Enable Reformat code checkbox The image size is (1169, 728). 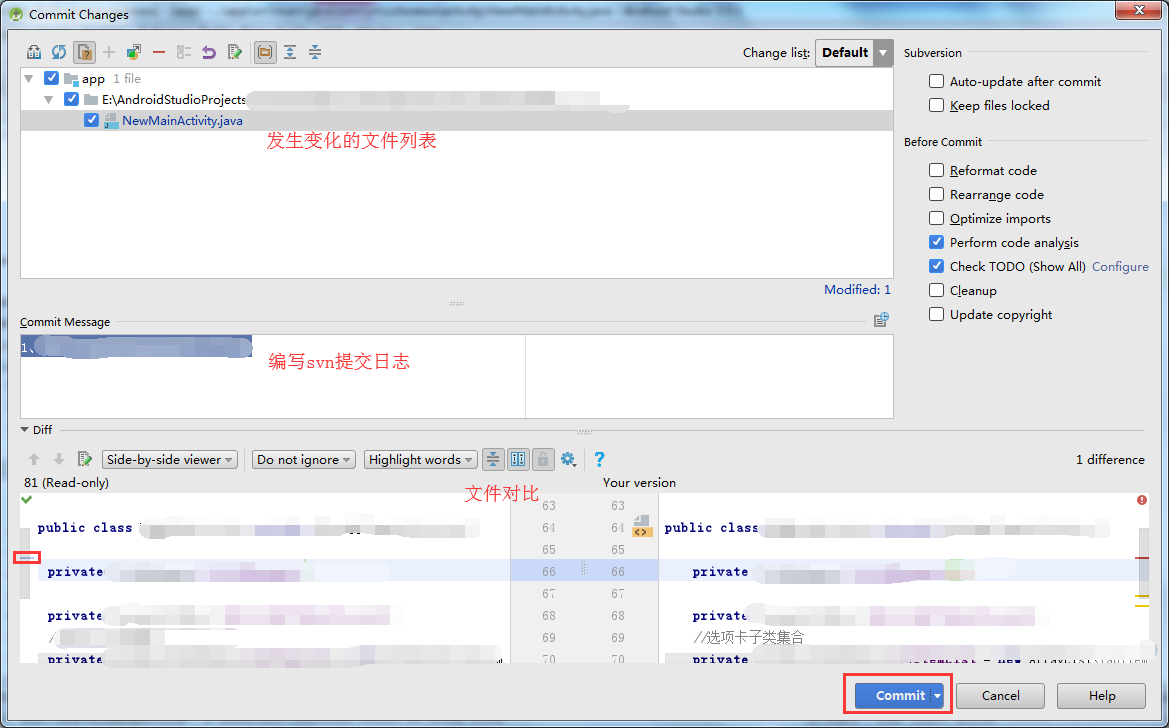tap(936, 170)
